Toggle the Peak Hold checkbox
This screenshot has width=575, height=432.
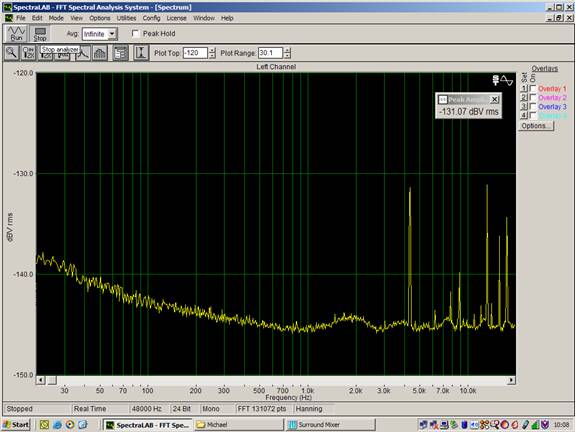(x=135, y=33)
